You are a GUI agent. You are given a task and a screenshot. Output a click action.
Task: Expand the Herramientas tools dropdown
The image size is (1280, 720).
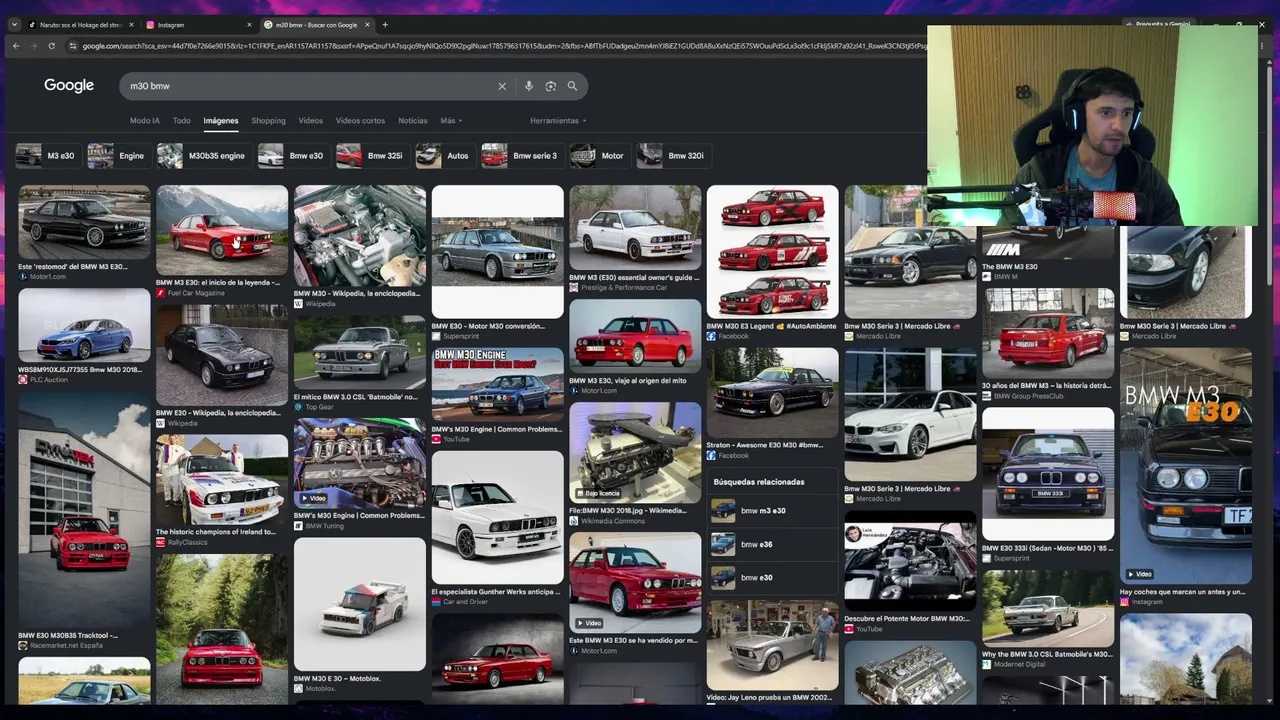pyautogui.click(x=558, y=121)
